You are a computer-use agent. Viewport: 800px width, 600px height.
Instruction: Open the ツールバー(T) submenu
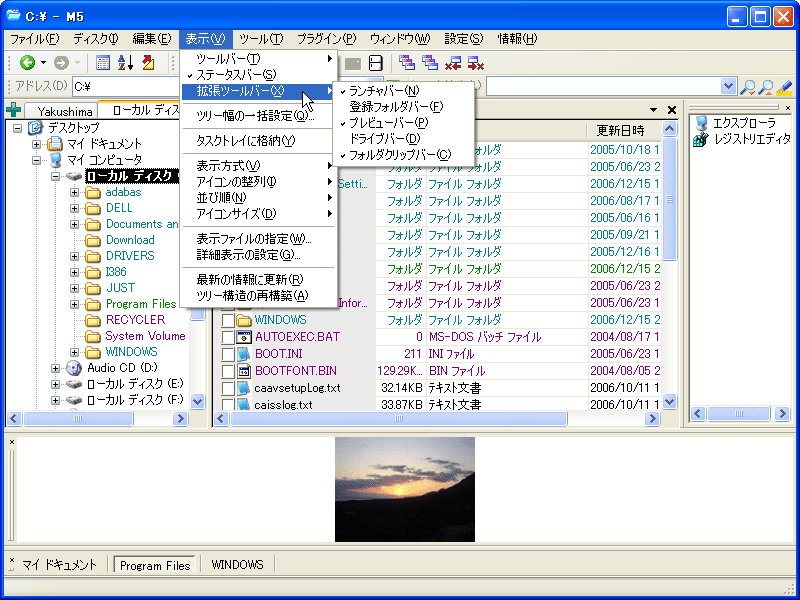258,59
